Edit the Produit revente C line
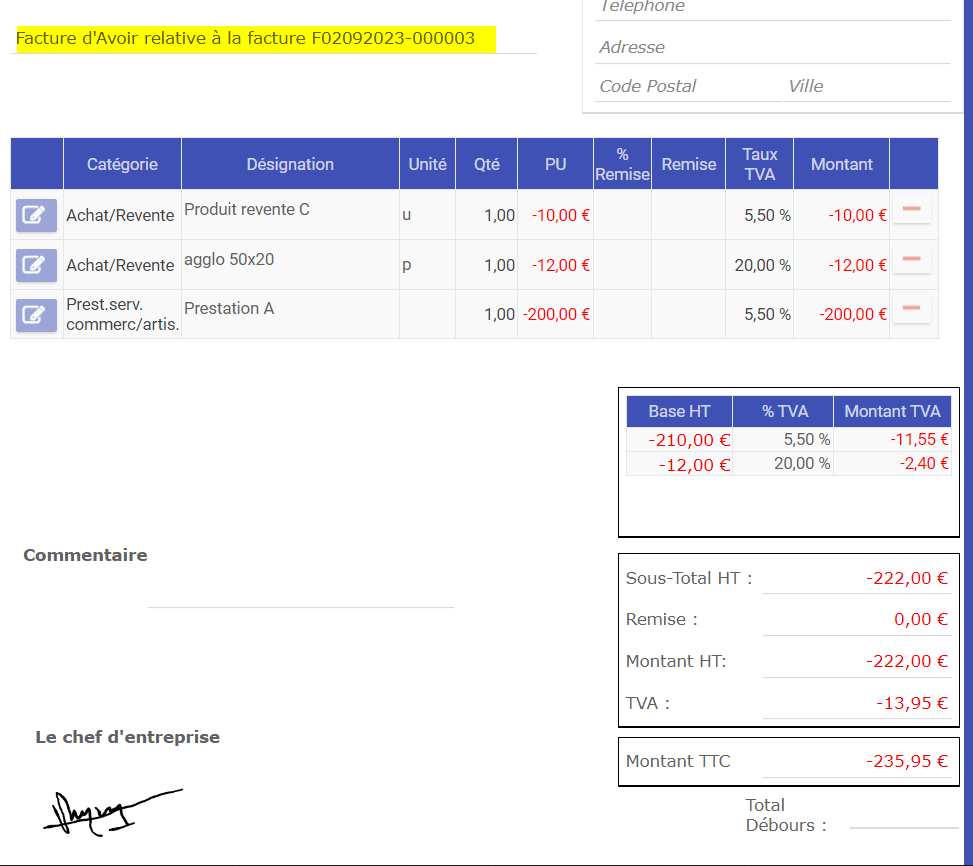Screen dimensions: 973x866 pyautogui.click(x=36, y=215)
